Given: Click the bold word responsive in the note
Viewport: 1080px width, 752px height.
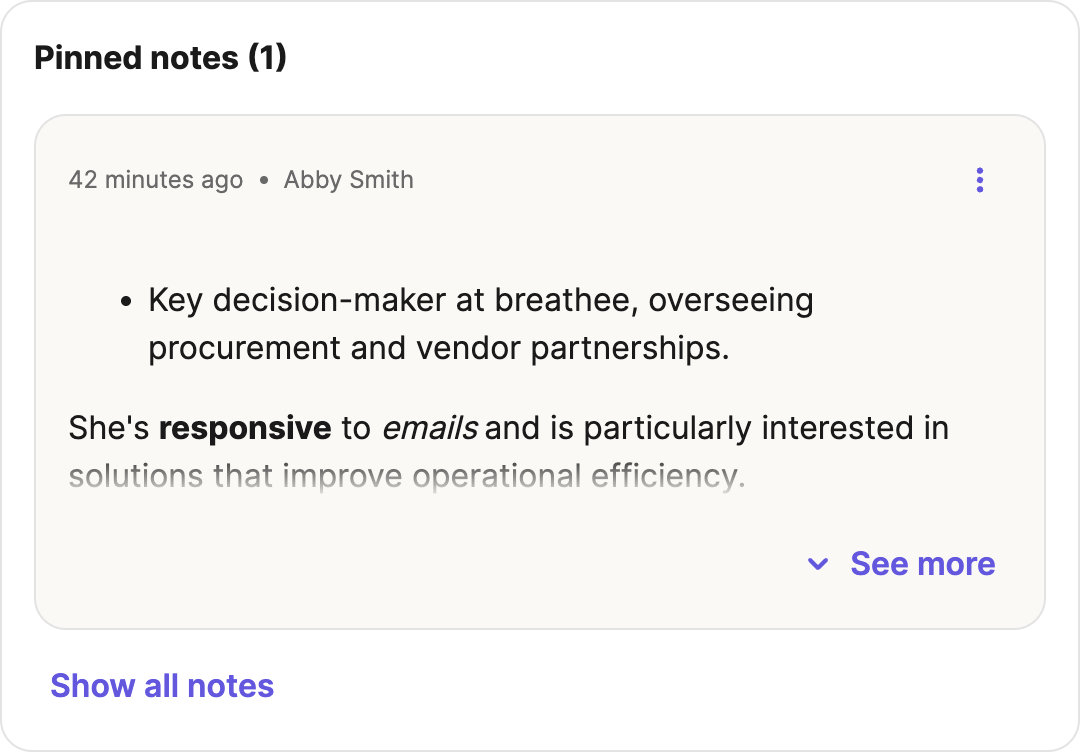Looking at the screenshot, I should coord(245,428).
